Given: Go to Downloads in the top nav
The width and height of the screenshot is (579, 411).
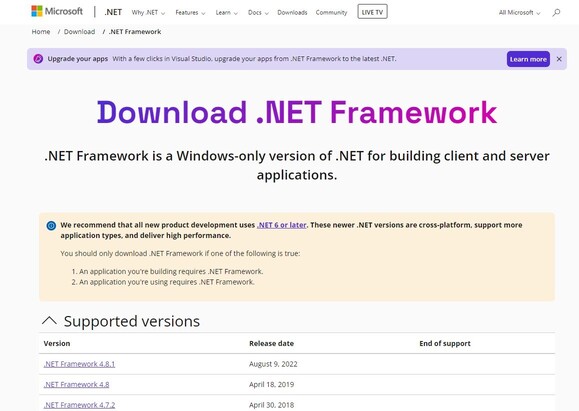Looking at the screenshot, I should coord(292,13).
